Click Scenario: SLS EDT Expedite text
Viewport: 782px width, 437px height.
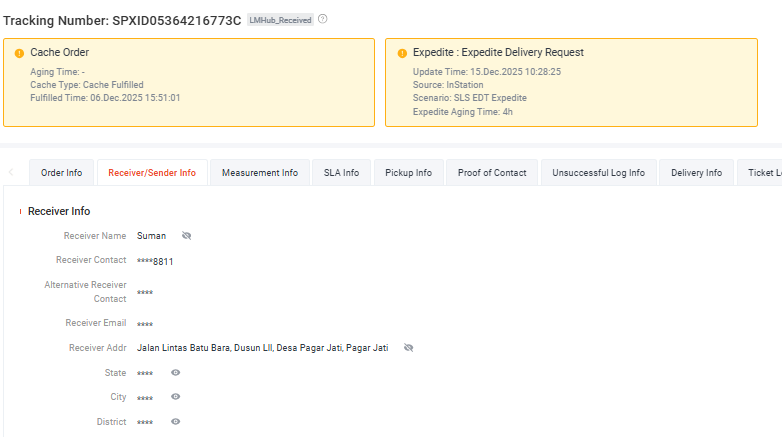pyautogui.click(x=469, y=98)
